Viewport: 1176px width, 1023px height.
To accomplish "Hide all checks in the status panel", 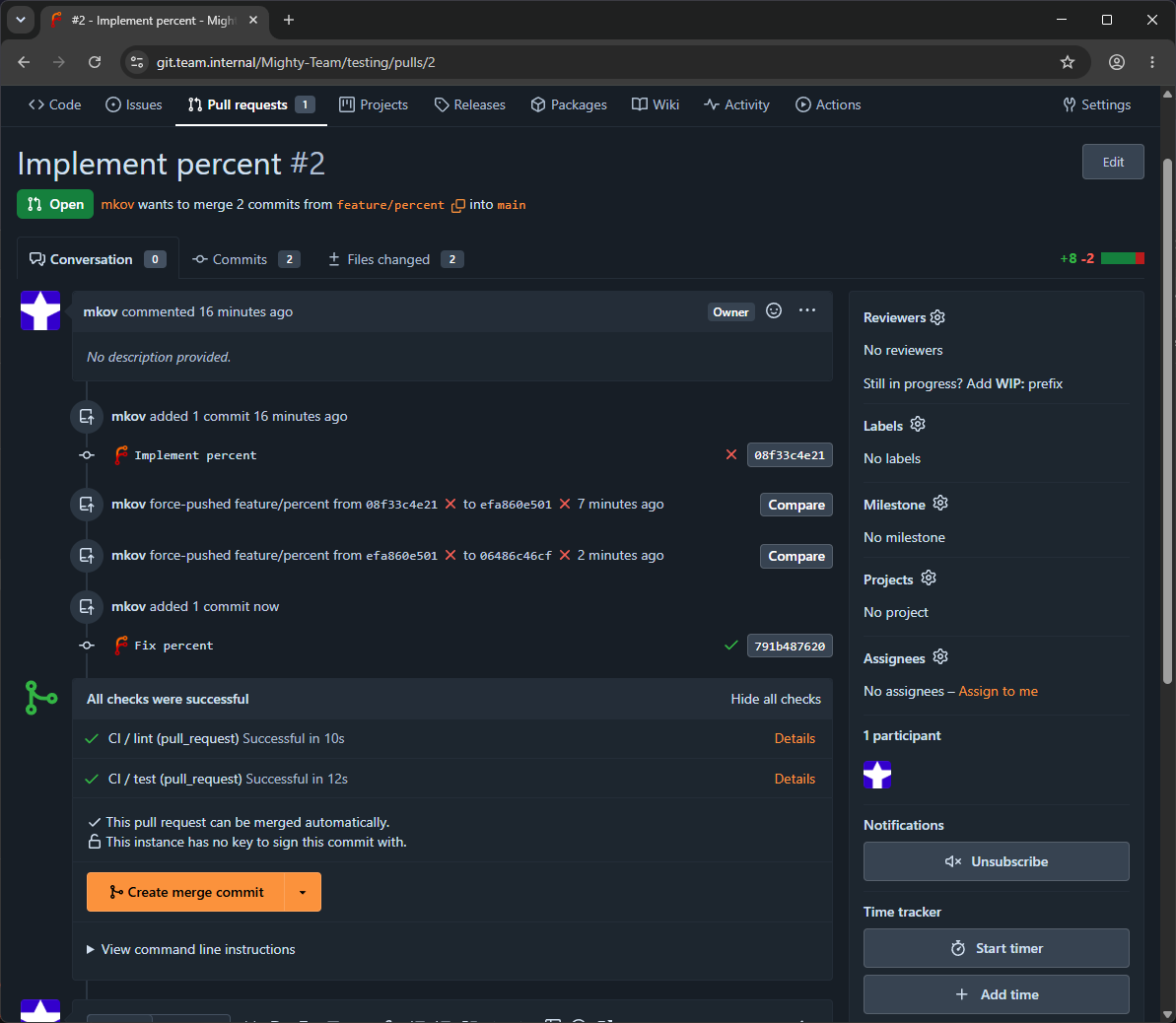I will pos(776,699).
